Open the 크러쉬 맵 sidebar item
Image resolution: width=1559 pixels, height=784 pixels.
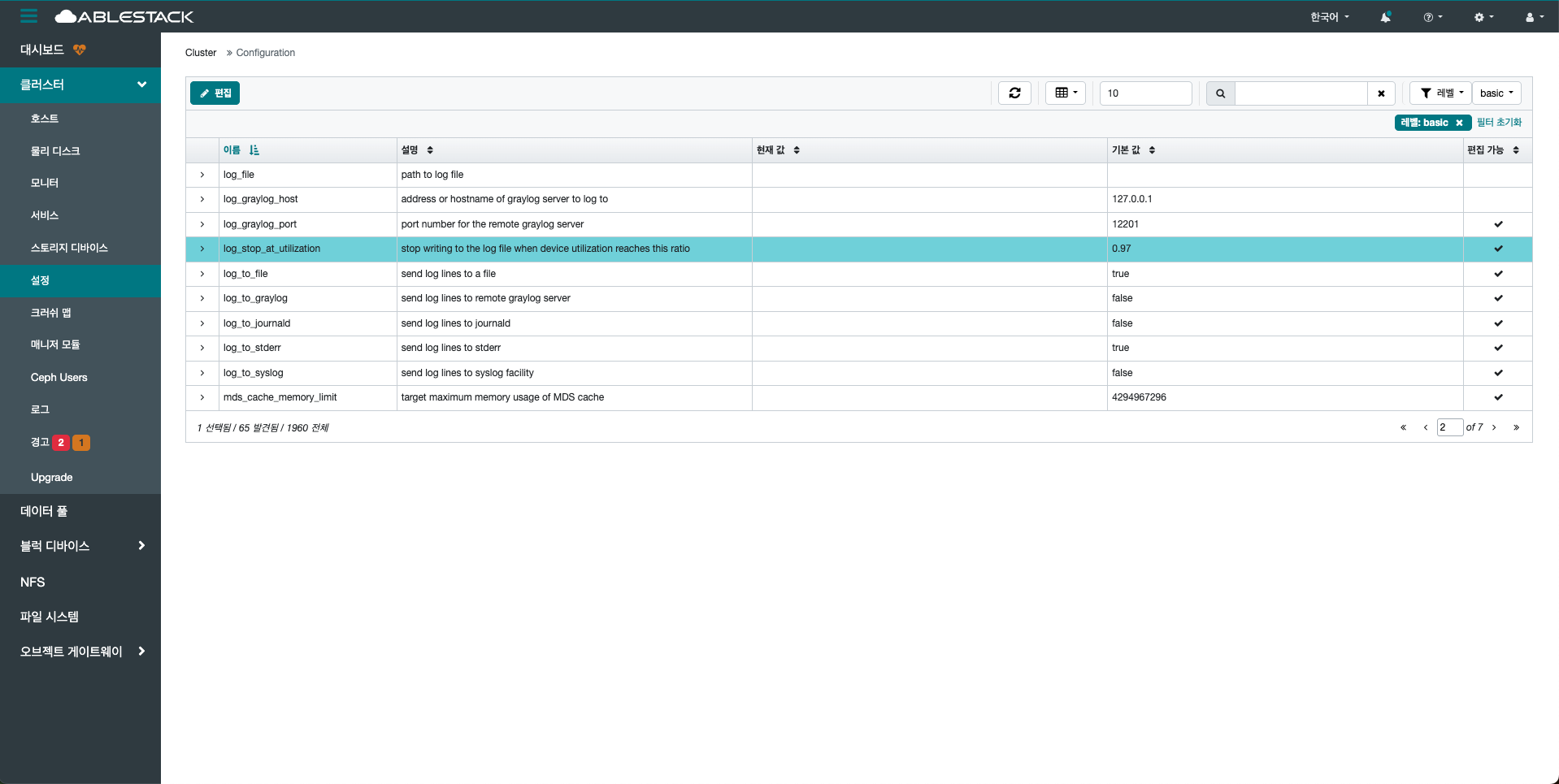[51, 313]
